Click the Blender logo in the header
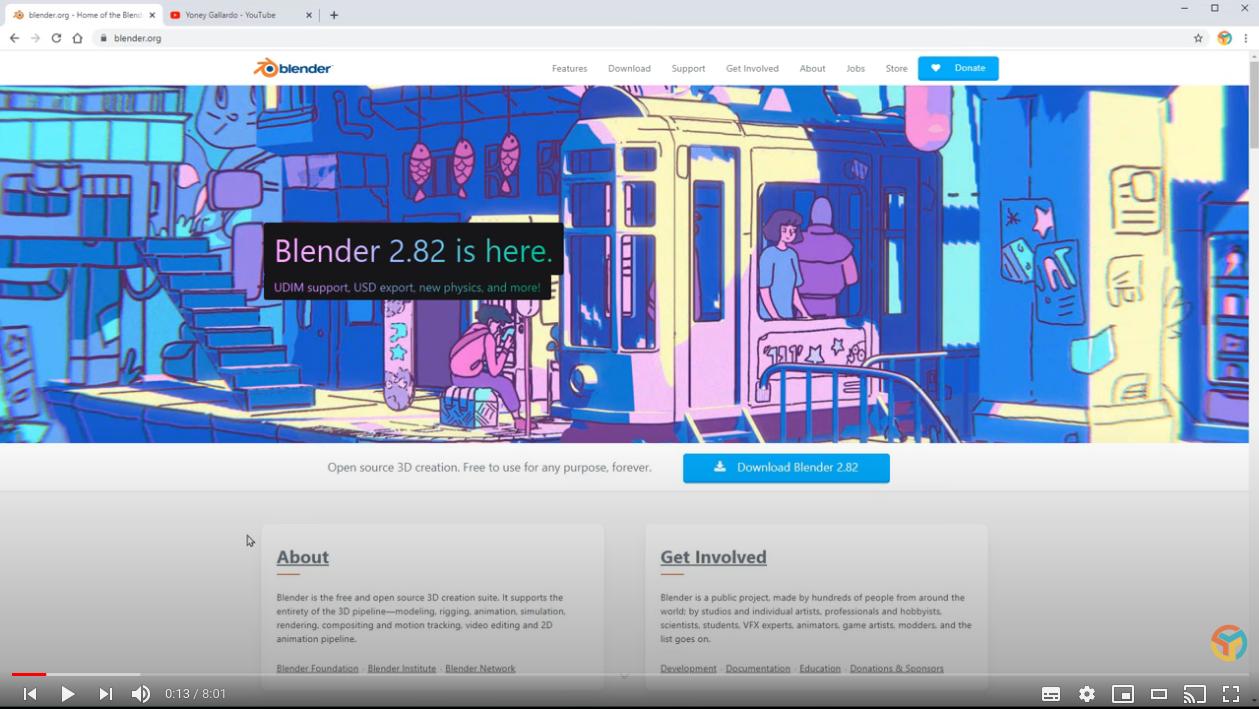This screenshot has width=1259, height=709. click(293, 68)
